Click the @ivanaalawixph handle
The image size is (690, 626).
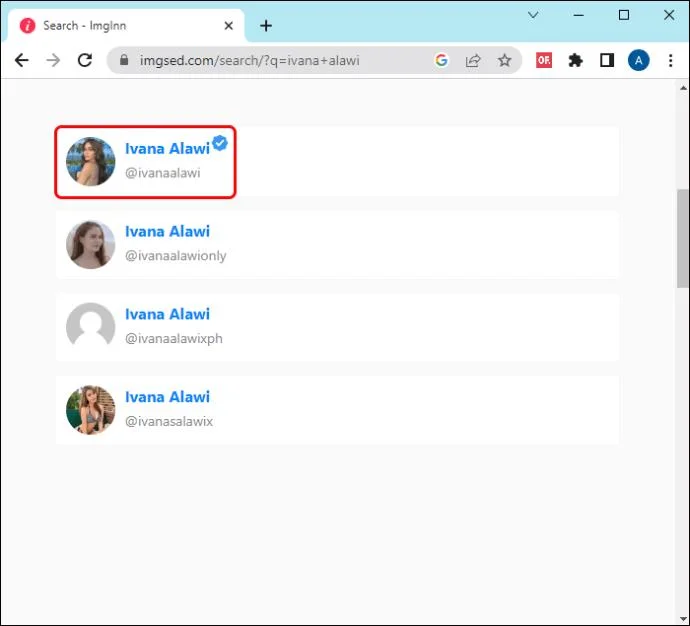click(x=173, y=338)
